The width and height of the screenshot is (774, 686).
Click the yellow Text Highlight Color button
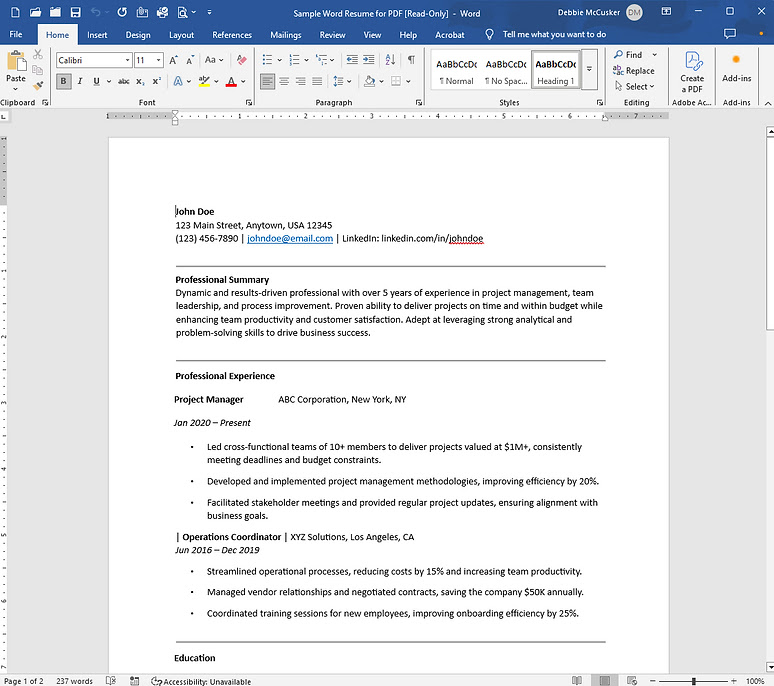point(203,81)
